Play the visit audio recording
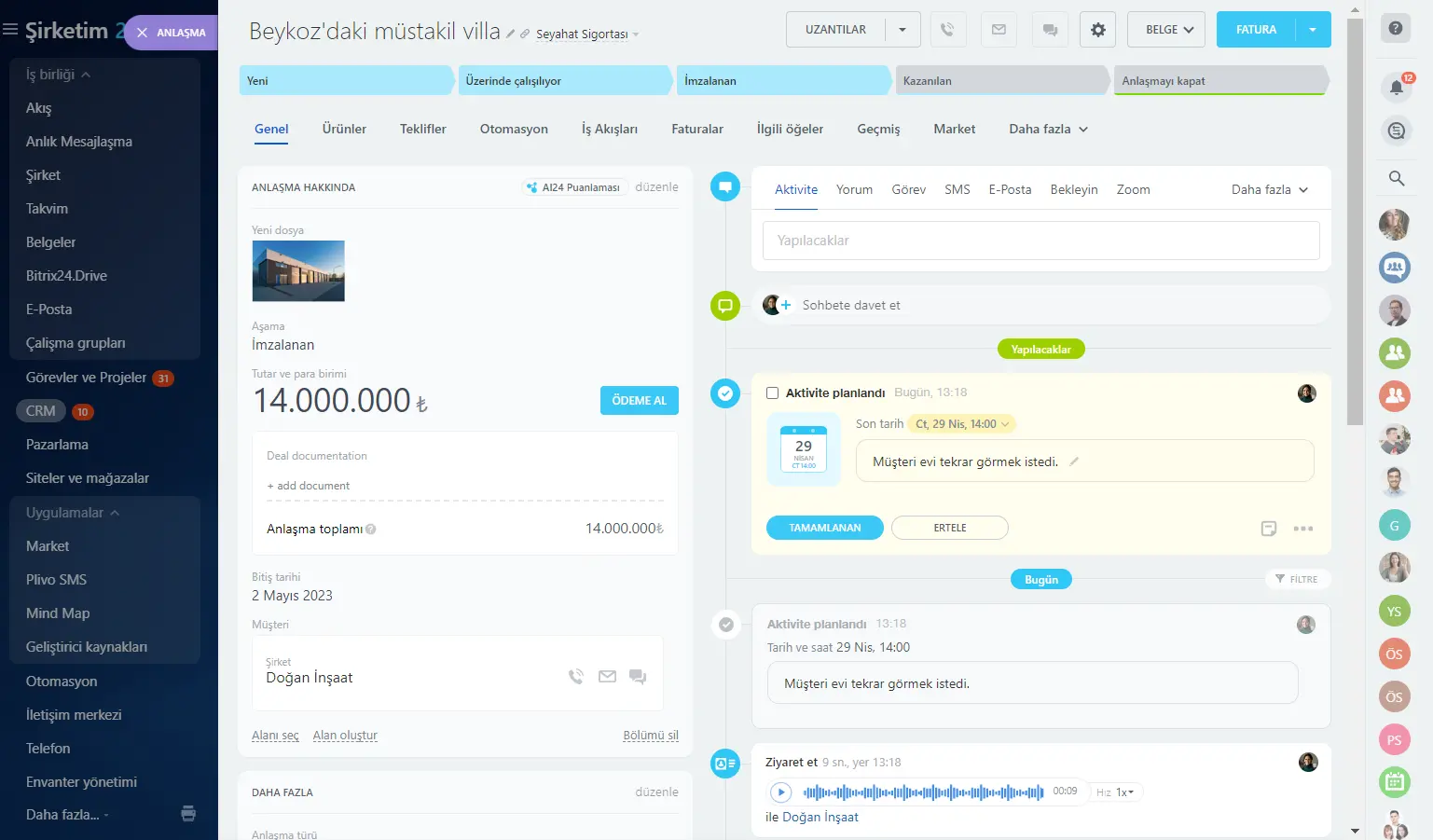The height and width of the screenshot is (840, 1433). tap(780, 792)
